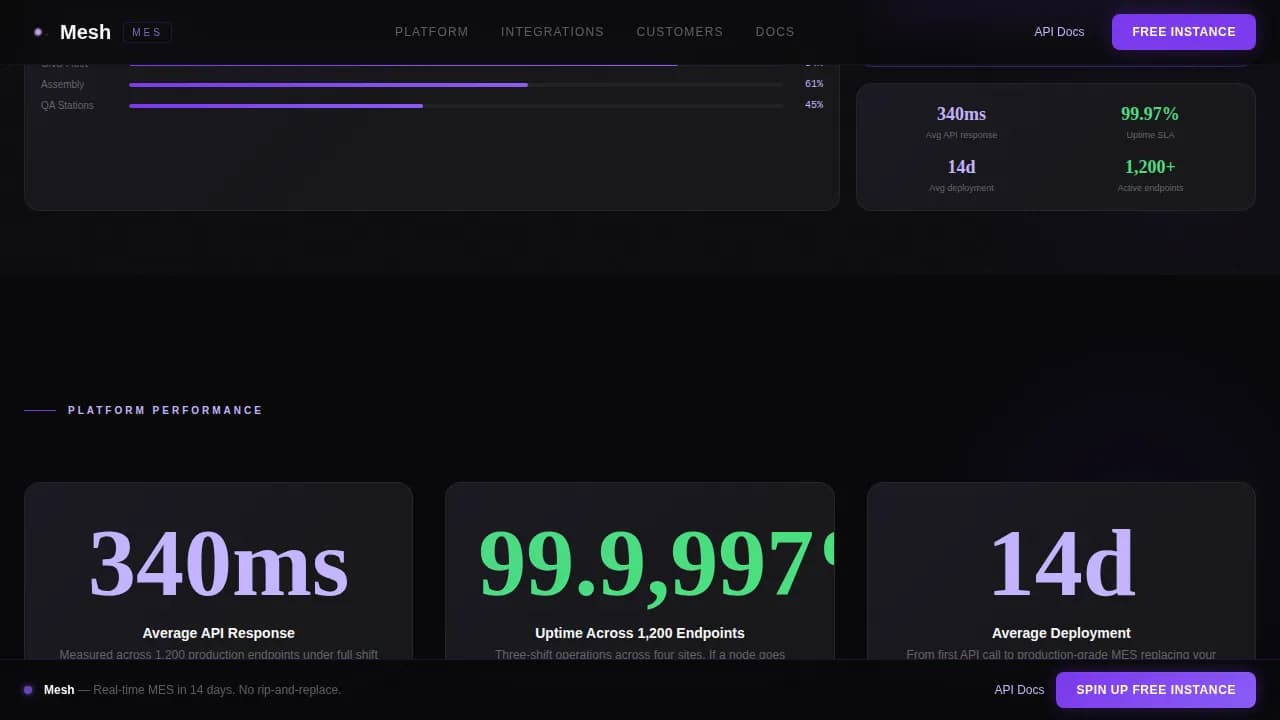The image size is (1280, 720).
Task: Open the Customers nav link
Action: point(679,32)
